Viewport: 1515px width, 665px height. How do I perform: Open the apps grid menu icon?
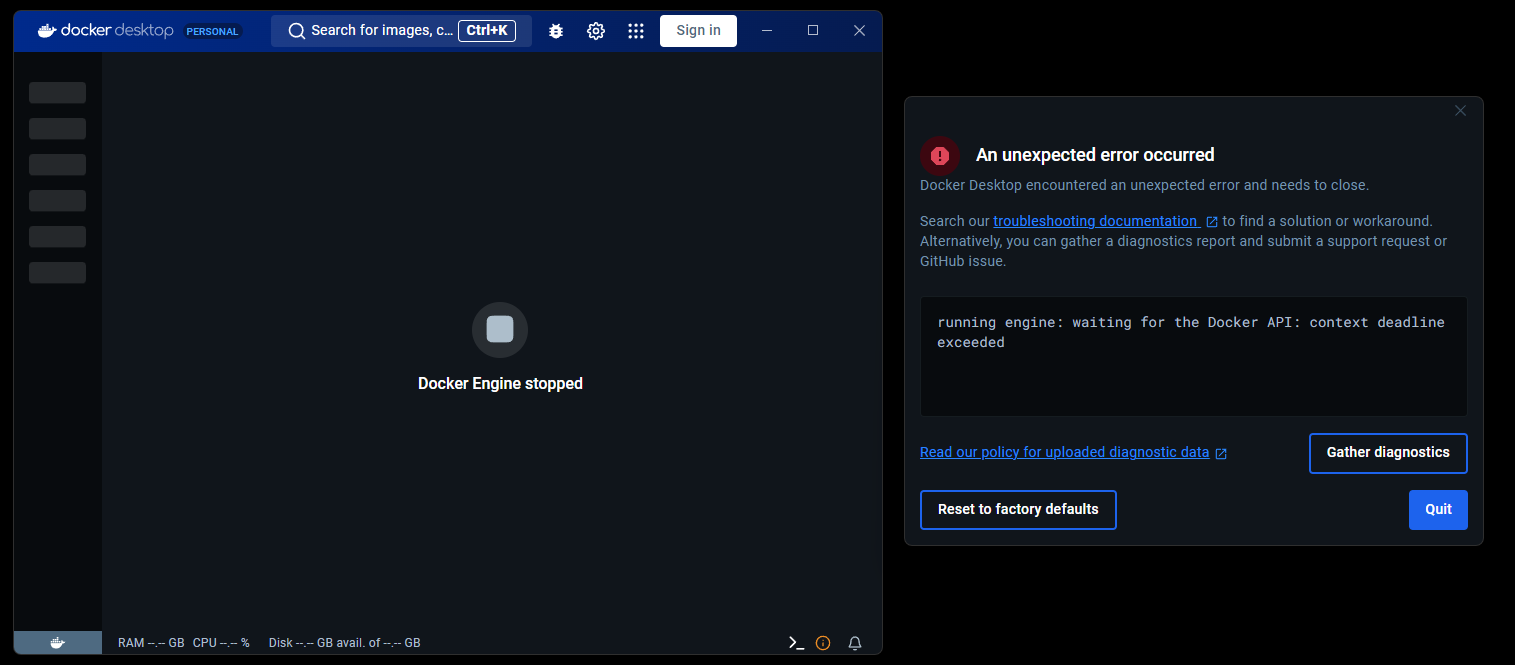636,31
